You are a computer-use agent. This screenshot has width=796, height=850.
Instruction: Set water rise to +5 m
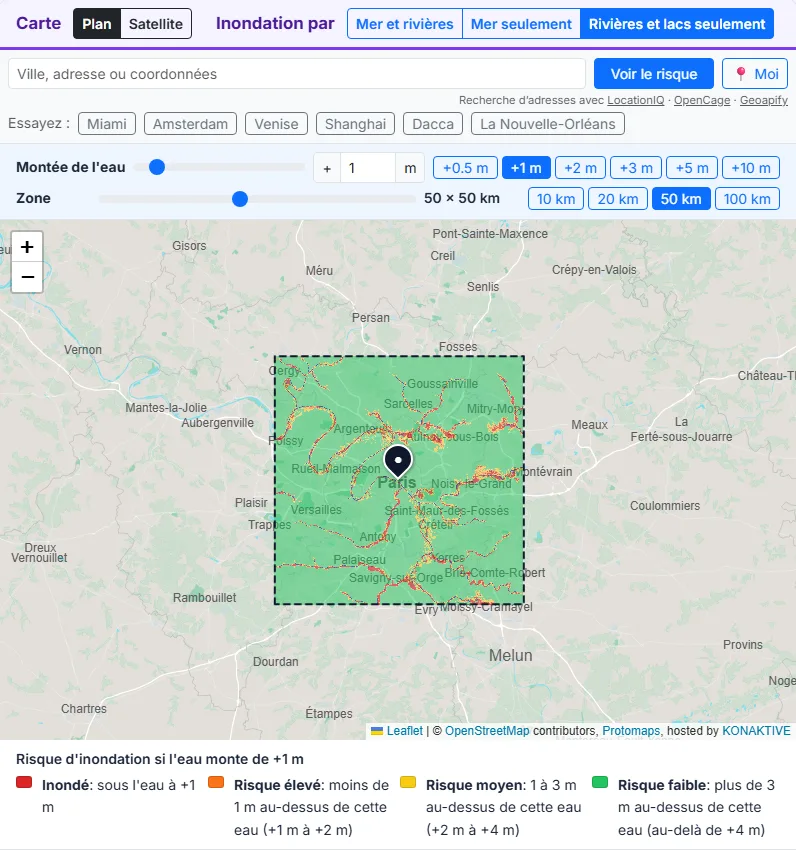pyautogui.click(x=692, y=168)
